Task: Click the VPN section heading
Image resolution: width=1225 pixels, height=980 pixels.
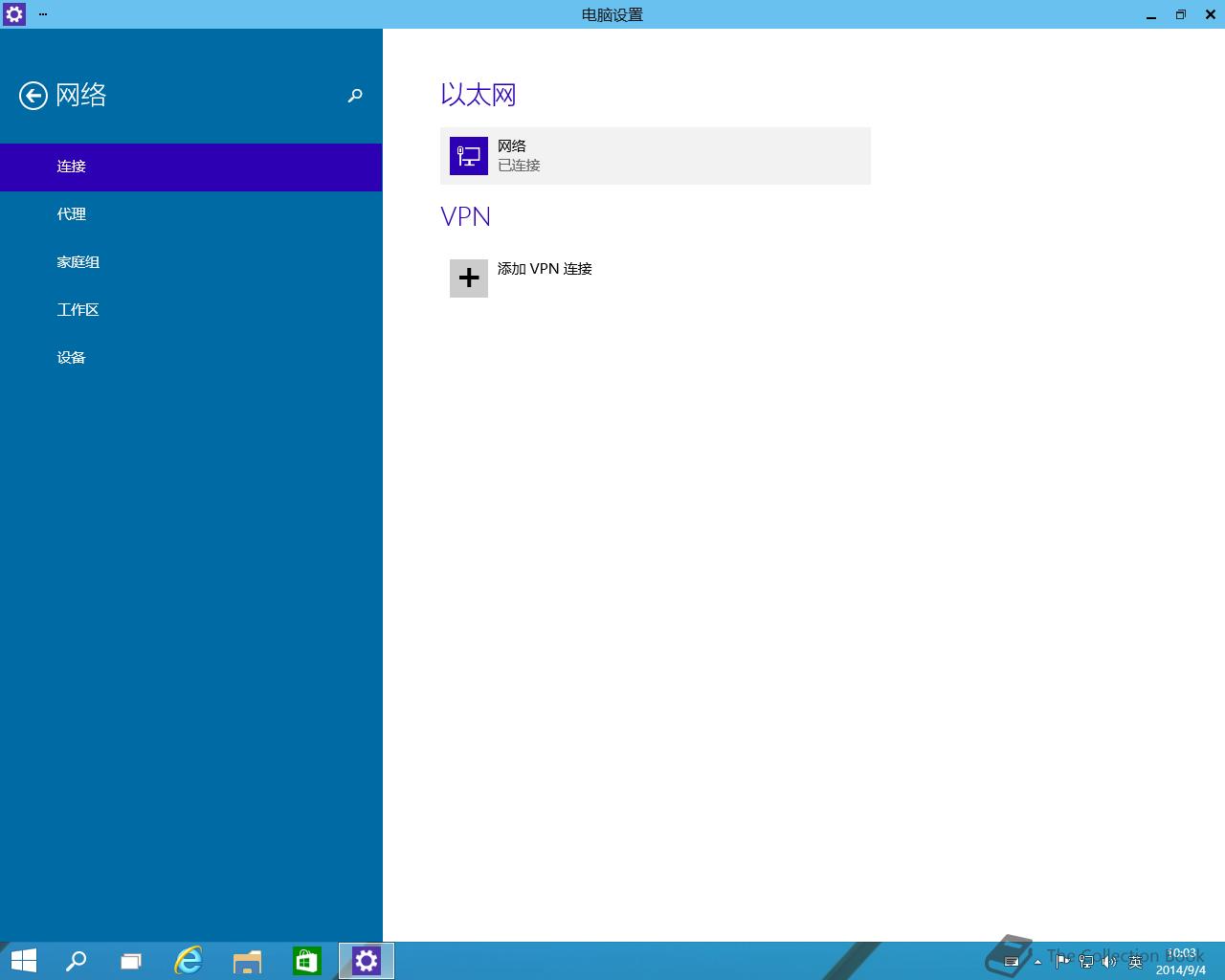Action: (x=466, y=217)
